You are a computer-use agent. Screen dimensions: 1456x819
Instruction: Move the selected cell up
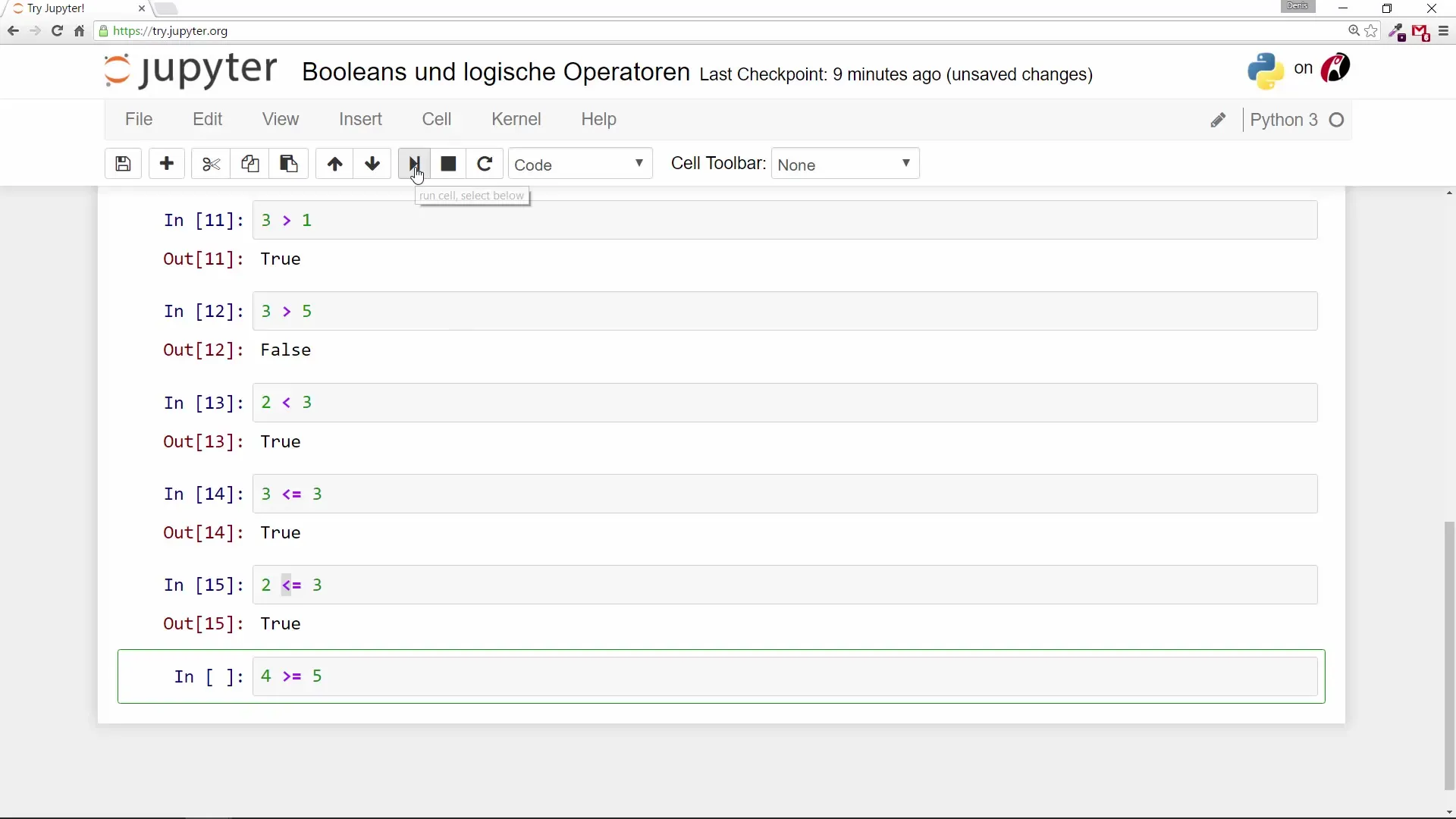click(x=334, y=164)
